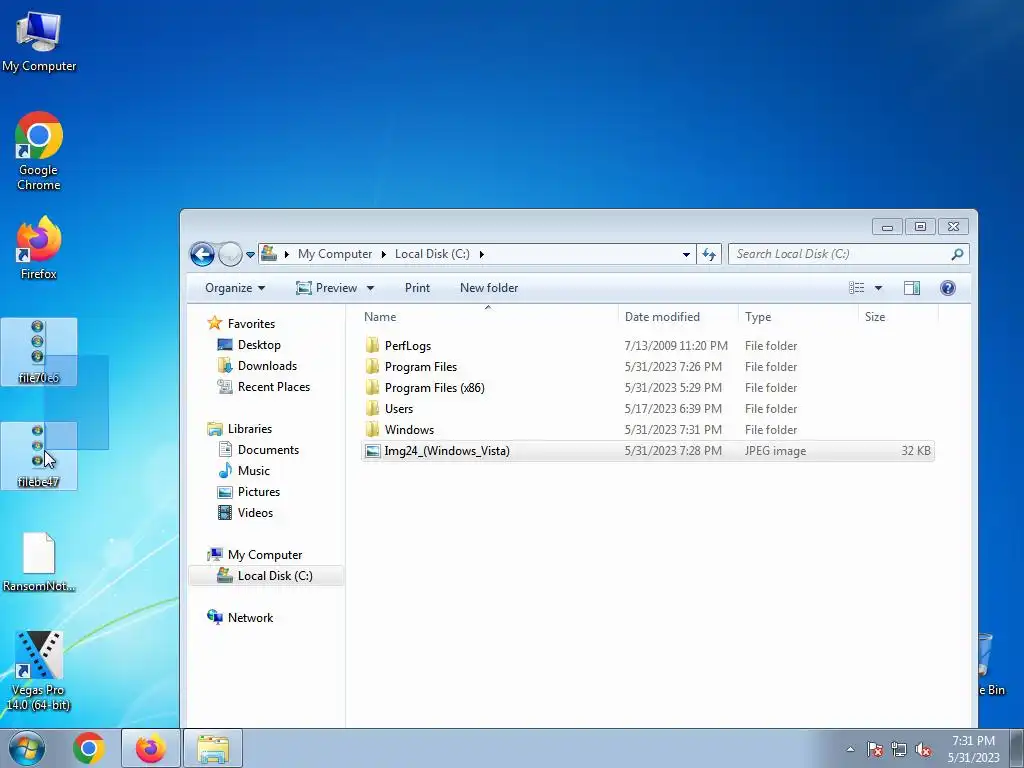
Task: Create a New folder
Action: (x=488, y=288)
